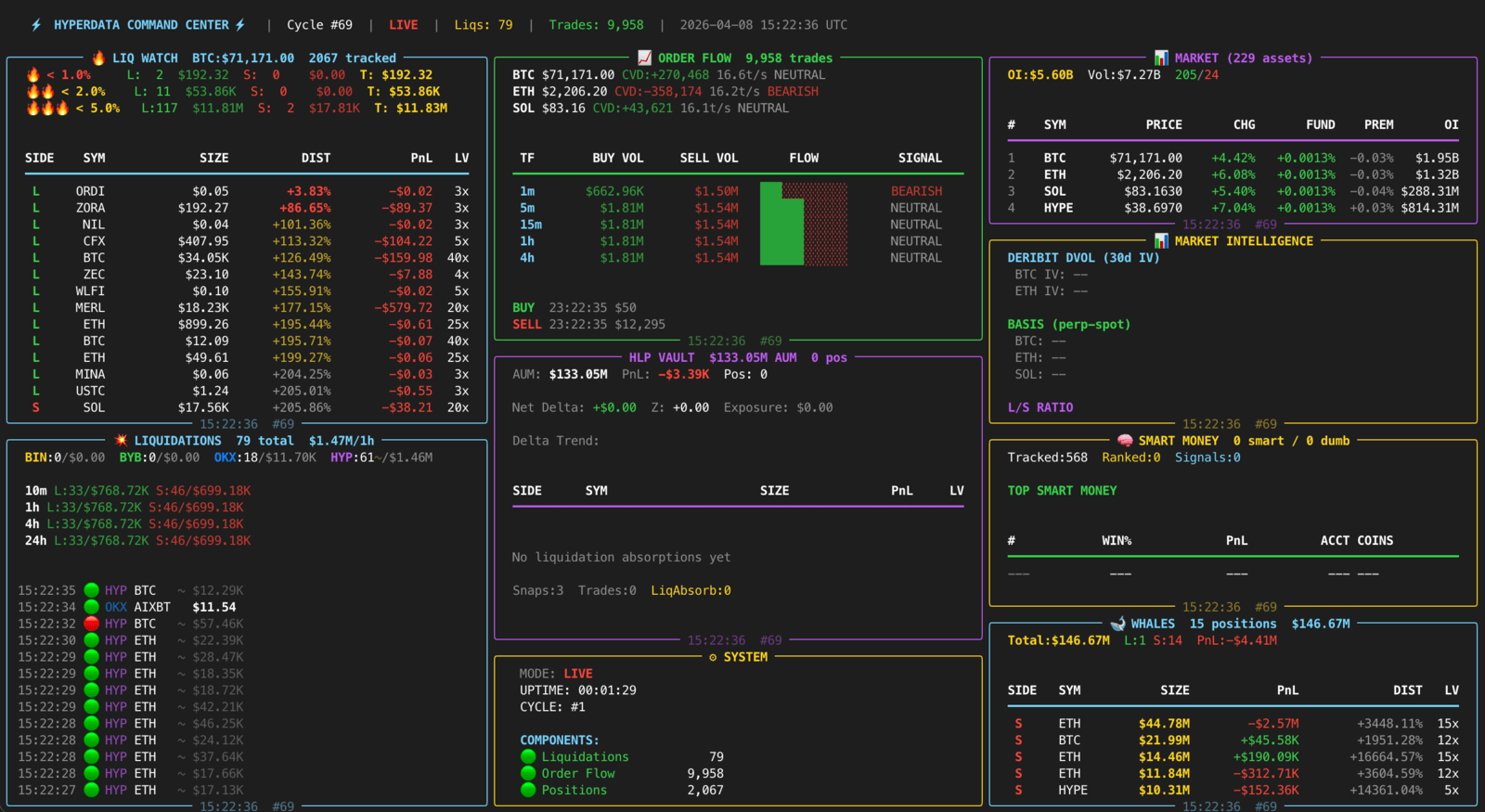The height and width of the screenshot is (812, 1485).
Task: Click UPTIME: 00:01:29 in SYSTEM panel
Action: coord(578,690)
